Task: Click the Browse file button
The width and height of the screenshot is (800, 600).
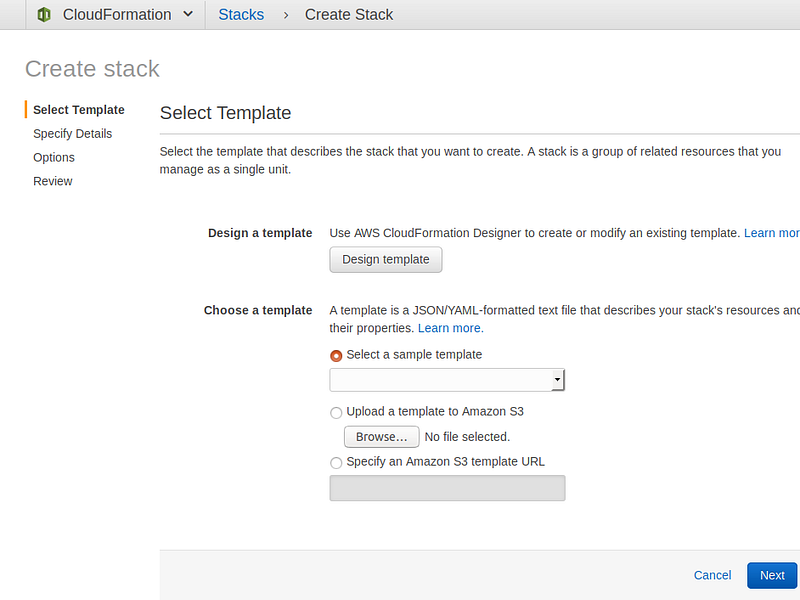Action: (382, 437)
